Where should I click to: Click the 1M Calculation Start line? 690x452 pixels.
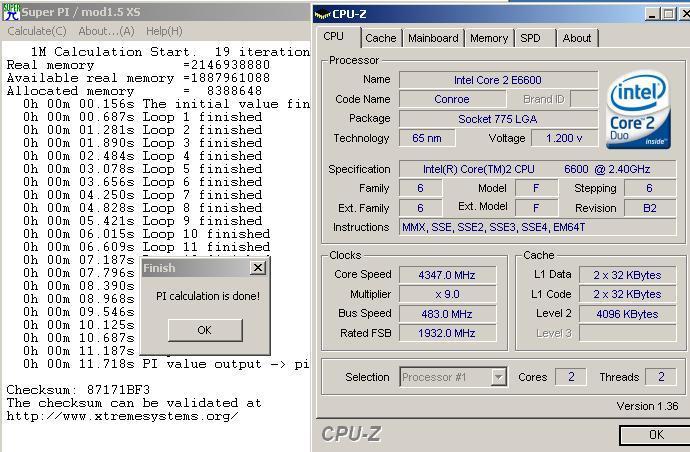[170, 52]
